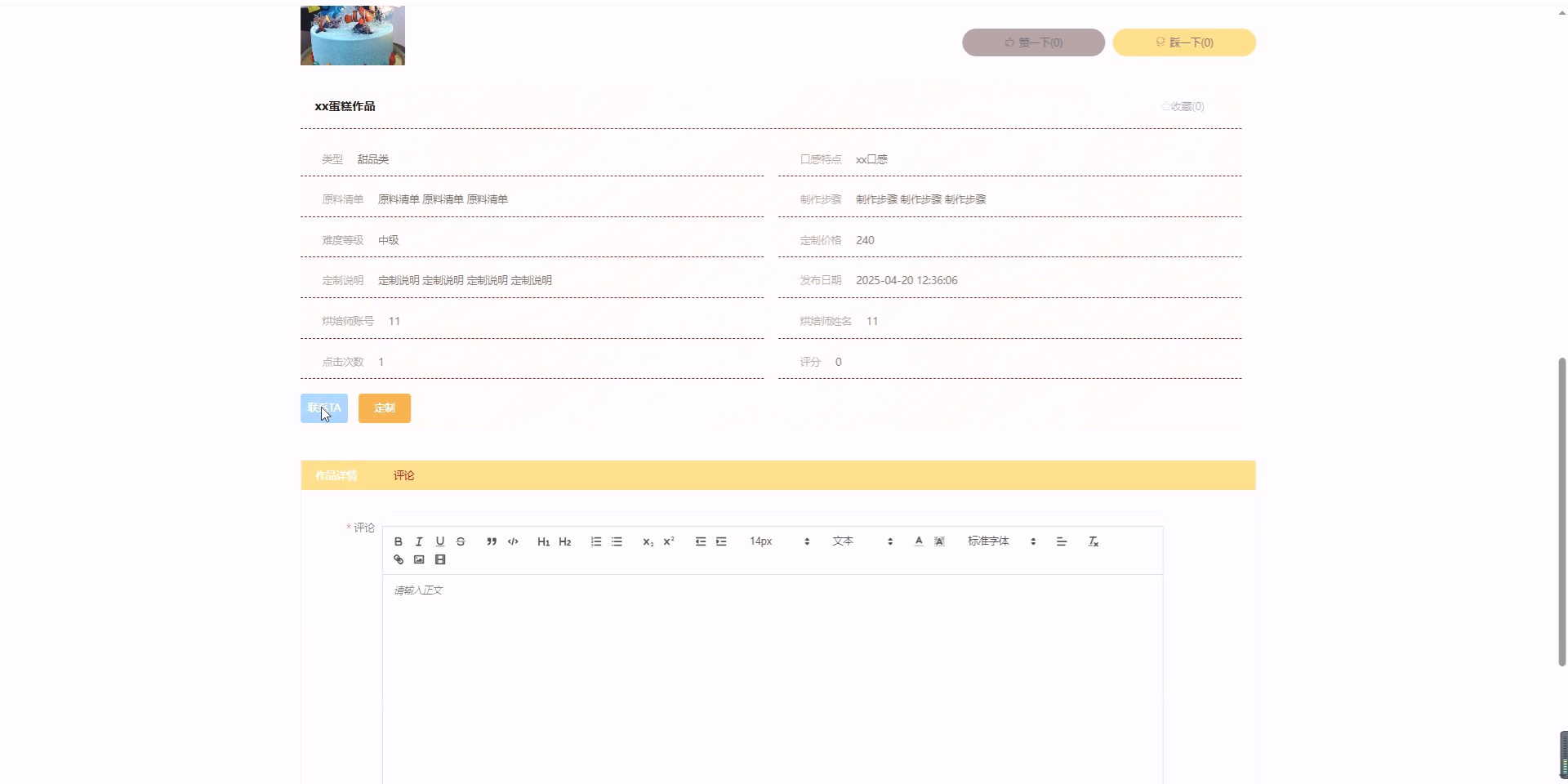Insert a hyperlink
The height and width of the screenshot is (784, 1568).
tap(399, 559)
